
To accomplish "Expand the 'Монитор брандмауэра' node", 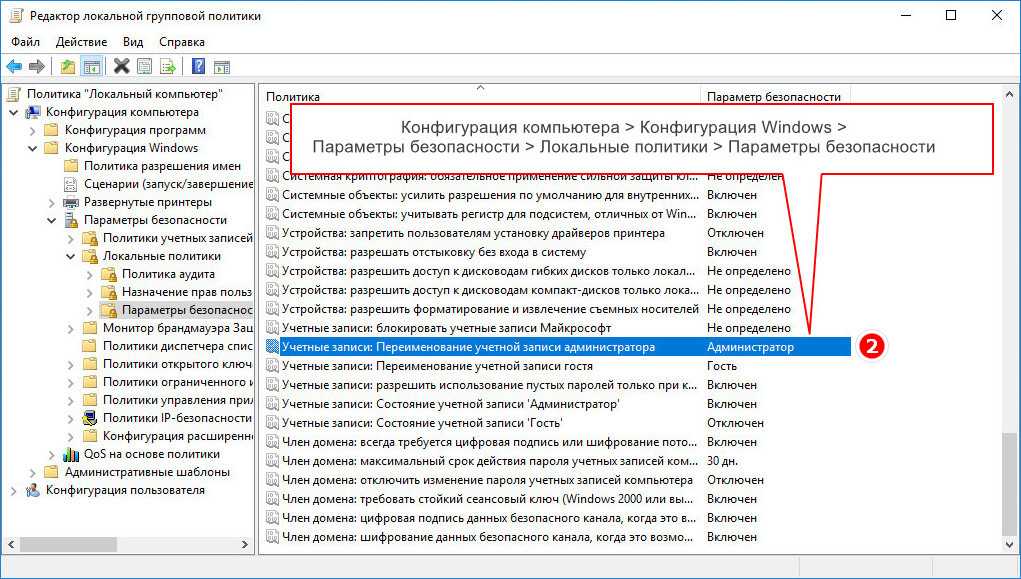I will coord(71,328).
